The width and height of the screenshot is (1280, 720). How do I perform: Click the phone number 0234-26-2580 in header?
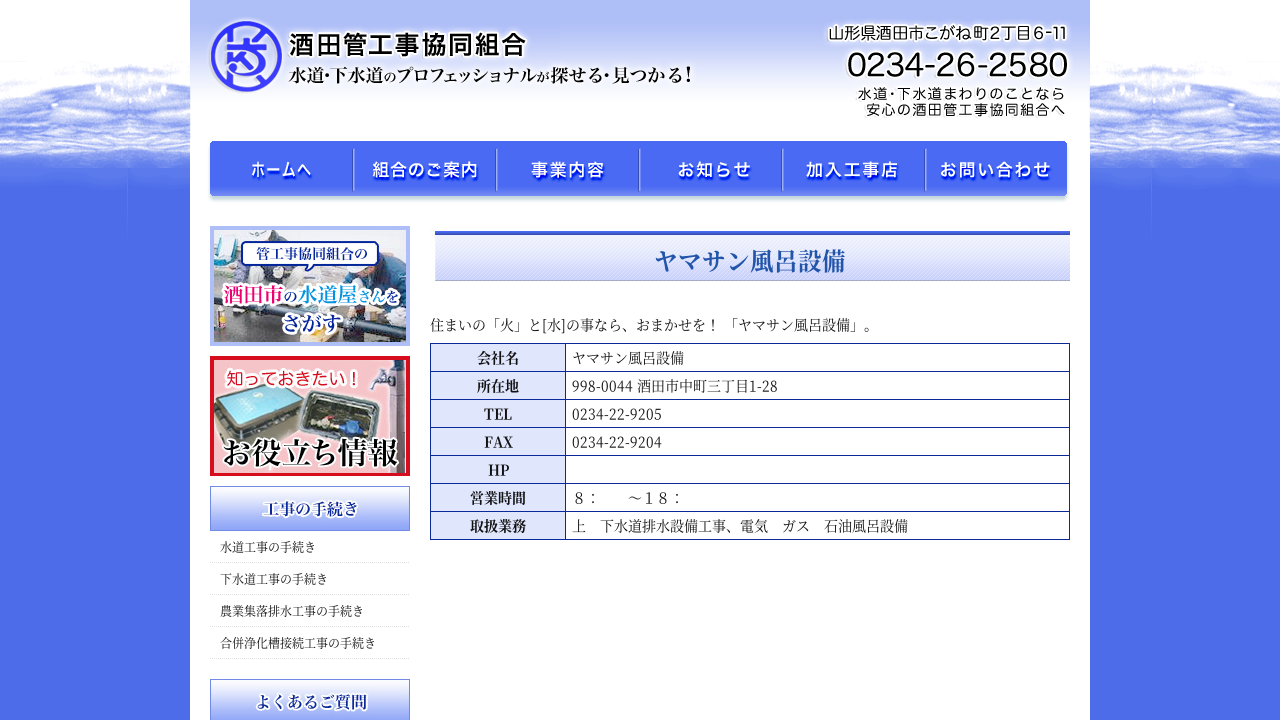point(957,65)
